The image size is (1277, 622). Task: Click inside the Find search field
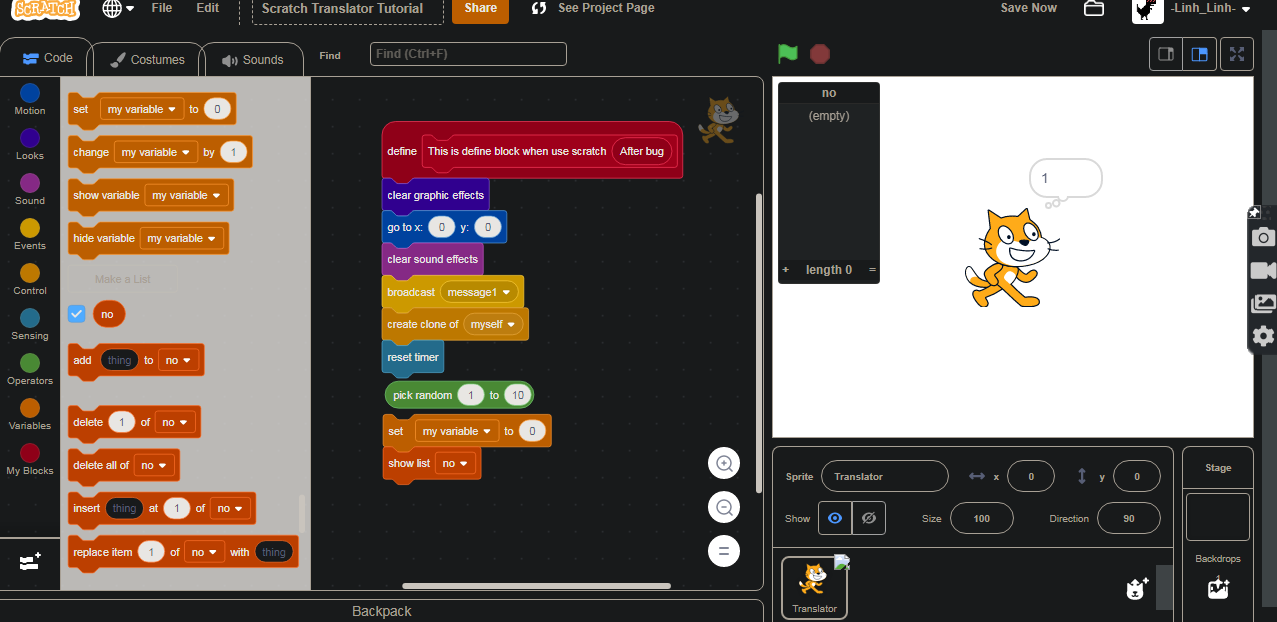point(467,53)
